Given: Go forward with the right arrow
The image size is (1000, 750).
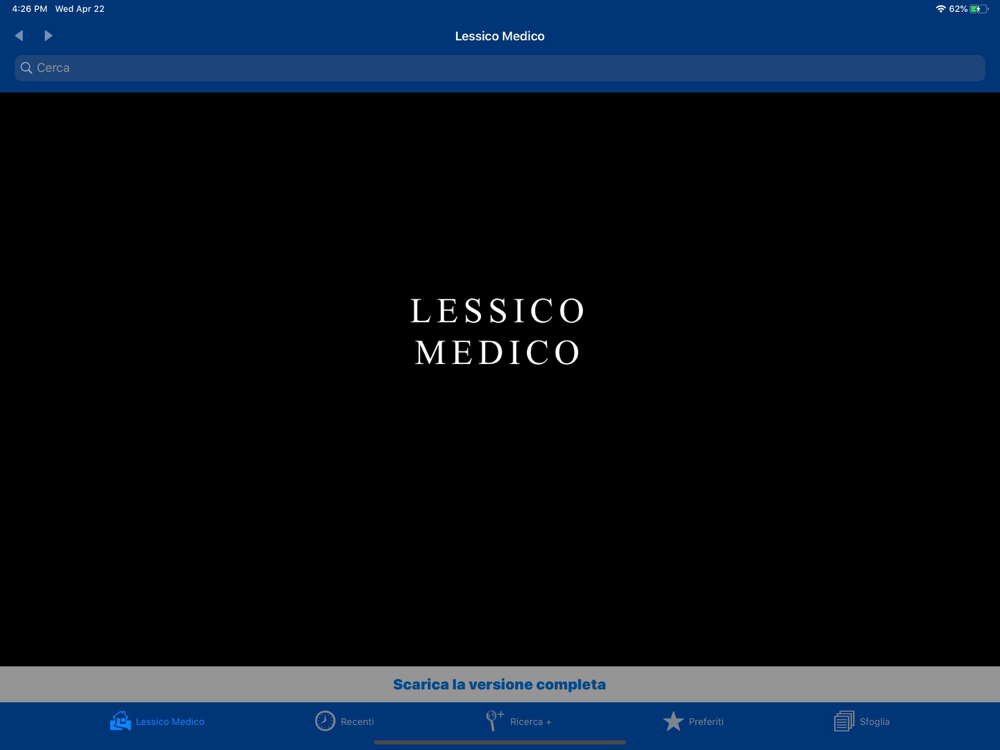Looking at the screenshot, I should tap(48, 36).
